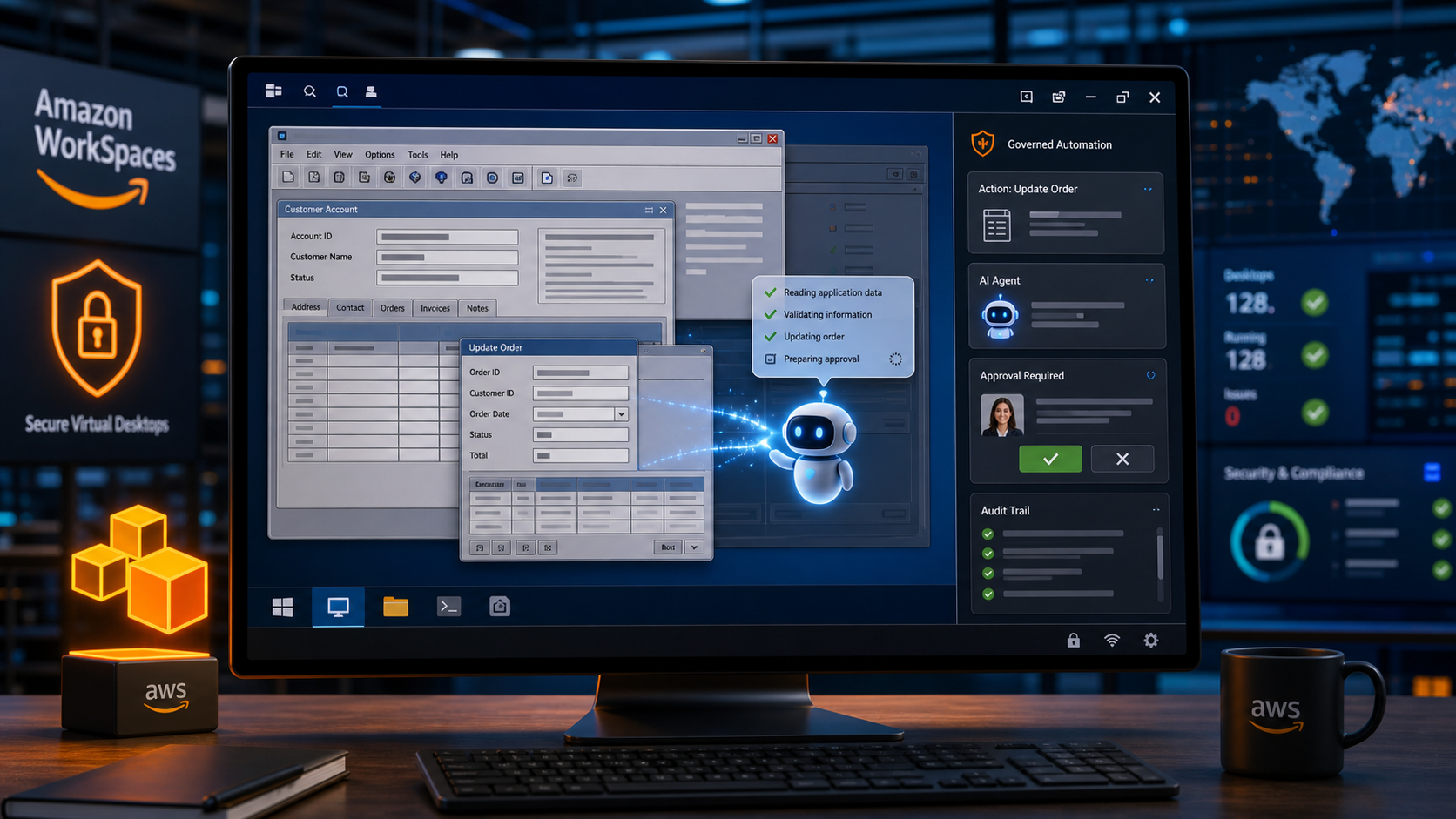Switch to the Invoices tab

tap(435, 308)
